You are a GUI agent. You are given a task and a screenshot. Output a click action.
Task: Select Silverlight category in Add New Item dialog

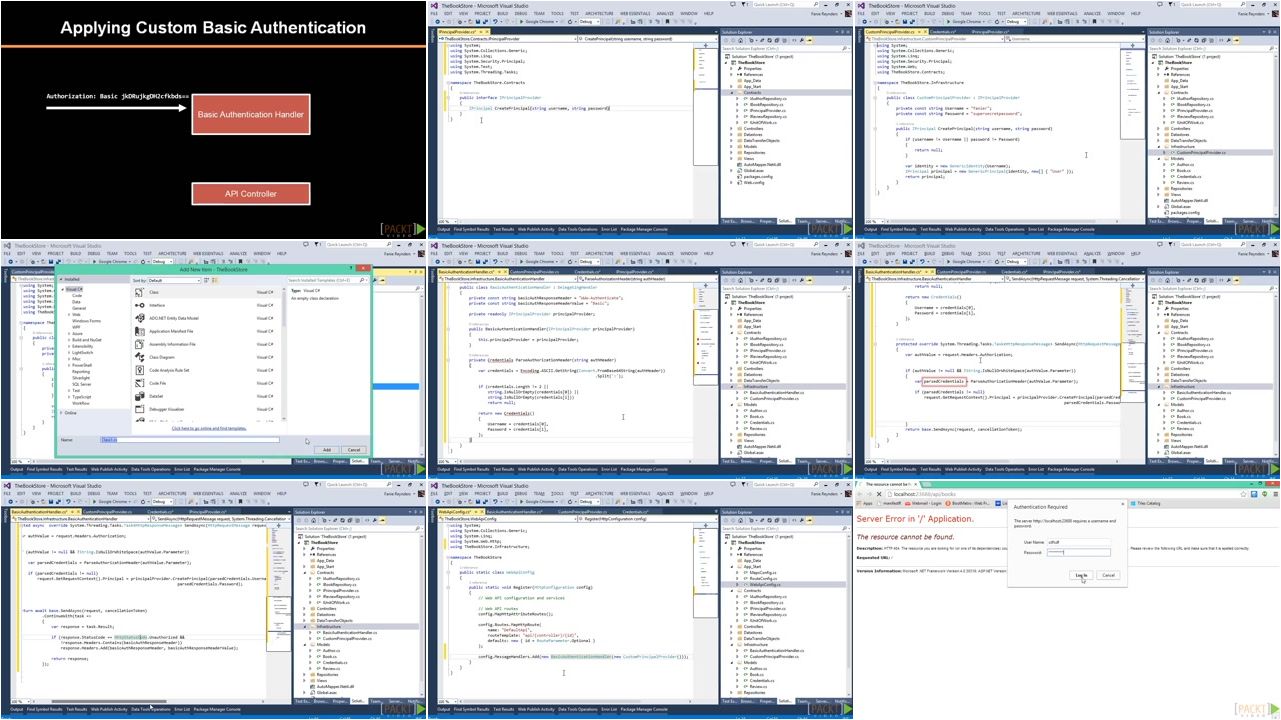point(81,378)
